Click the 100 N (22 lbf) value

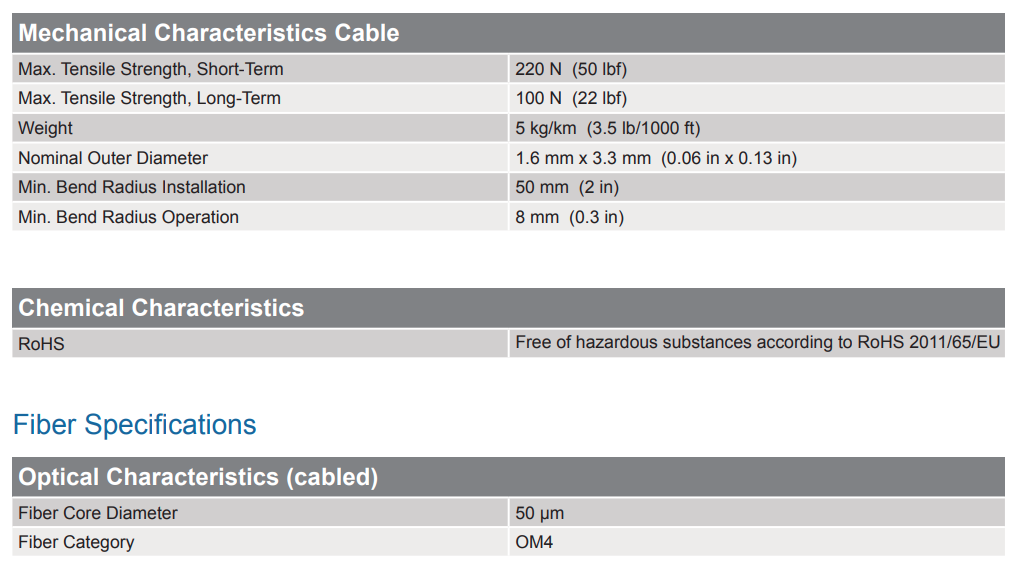point(571,98)
